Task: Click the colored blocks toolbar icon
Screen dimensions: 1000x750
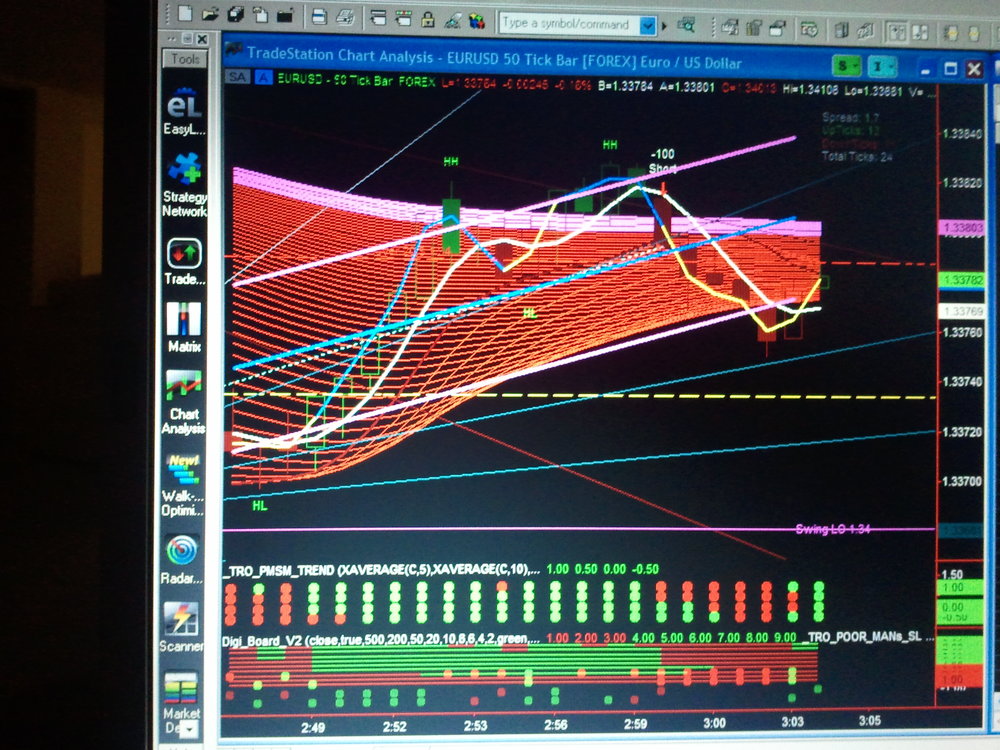Action: point(476,21)
